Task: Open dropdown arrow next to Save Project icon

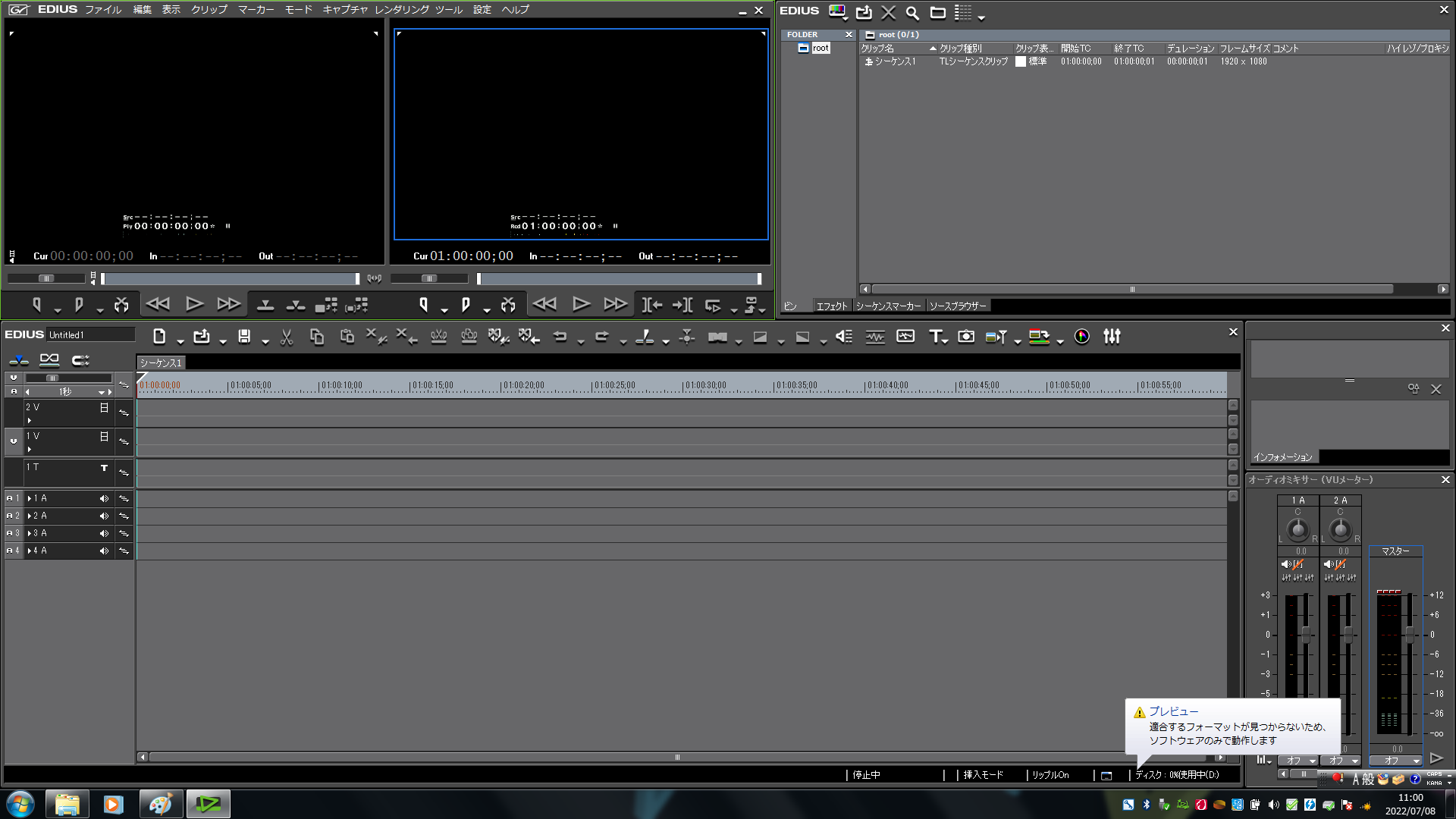Action: click(x=265, y=342)
